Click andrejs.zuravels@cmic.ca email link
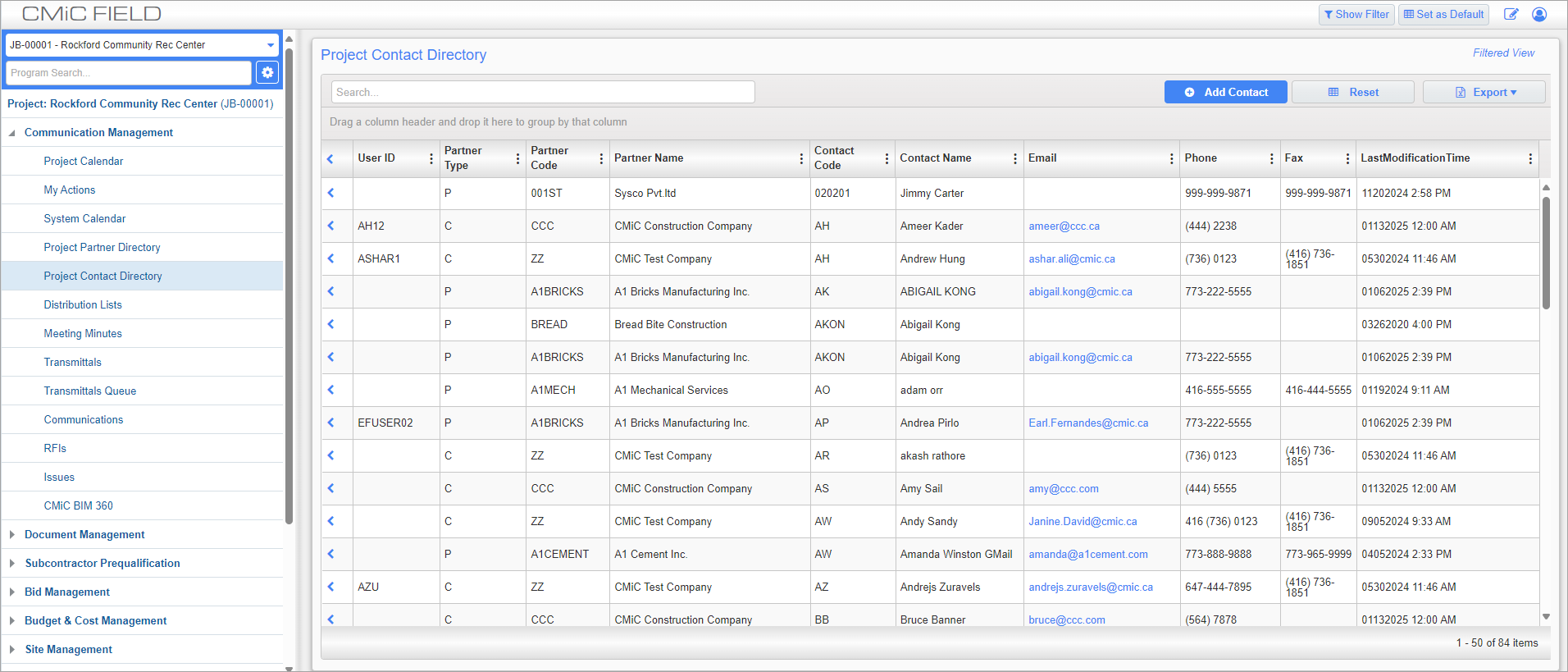This screenshot has height=672, width=1568. [1091, 587]
